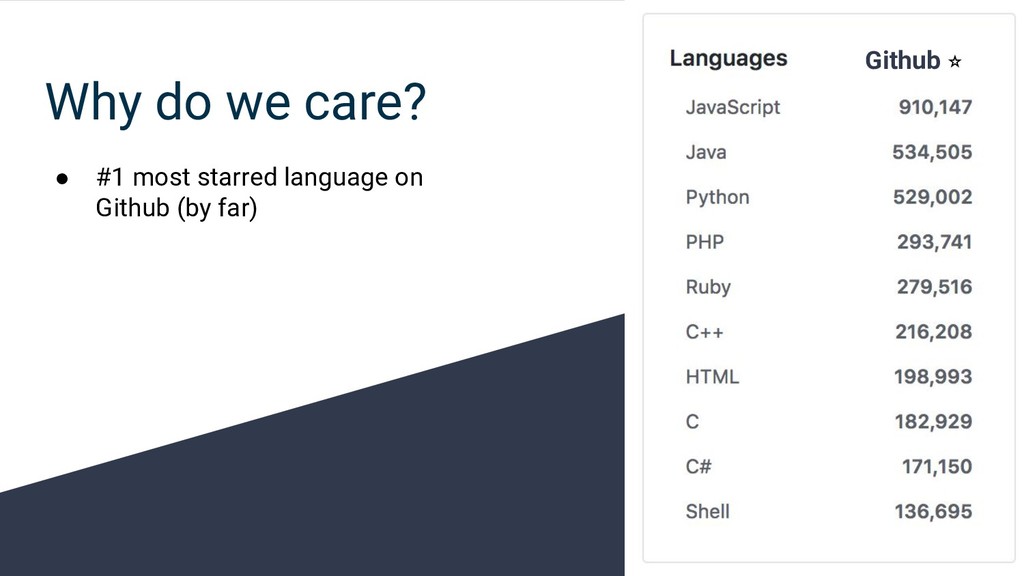Screen dimensions: 1024x576
Task: Click the star icon beside Github
Action: click(x=955, y=62)
